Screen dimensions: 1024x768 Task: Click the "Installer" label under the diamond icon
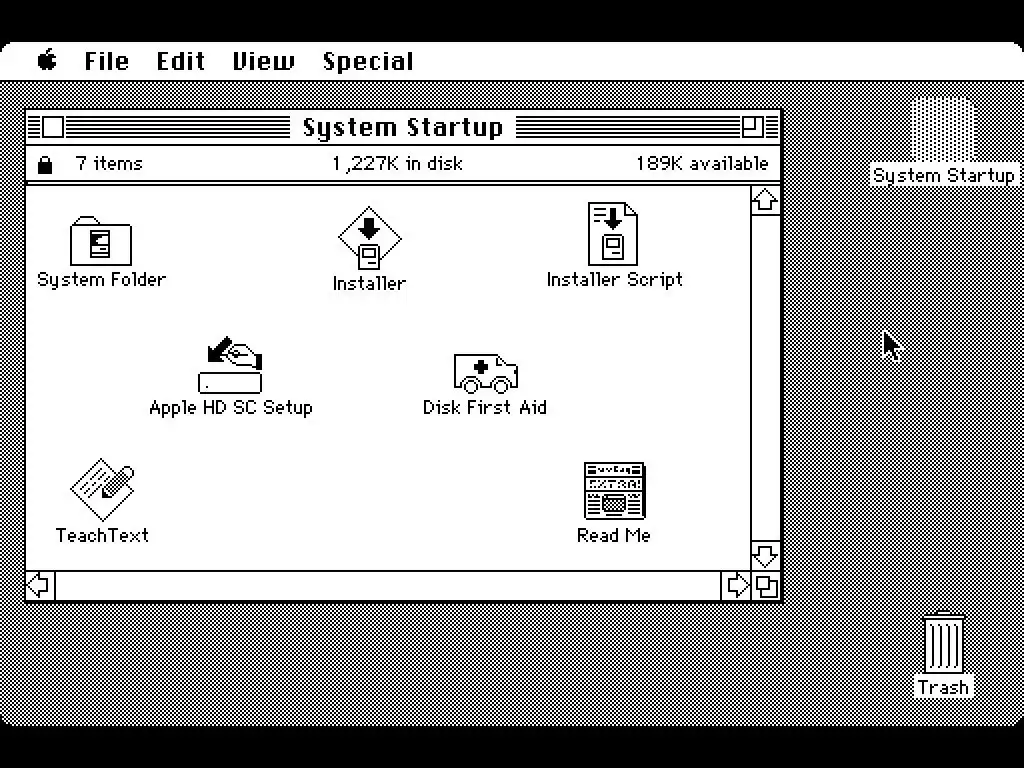coord(369,283)
